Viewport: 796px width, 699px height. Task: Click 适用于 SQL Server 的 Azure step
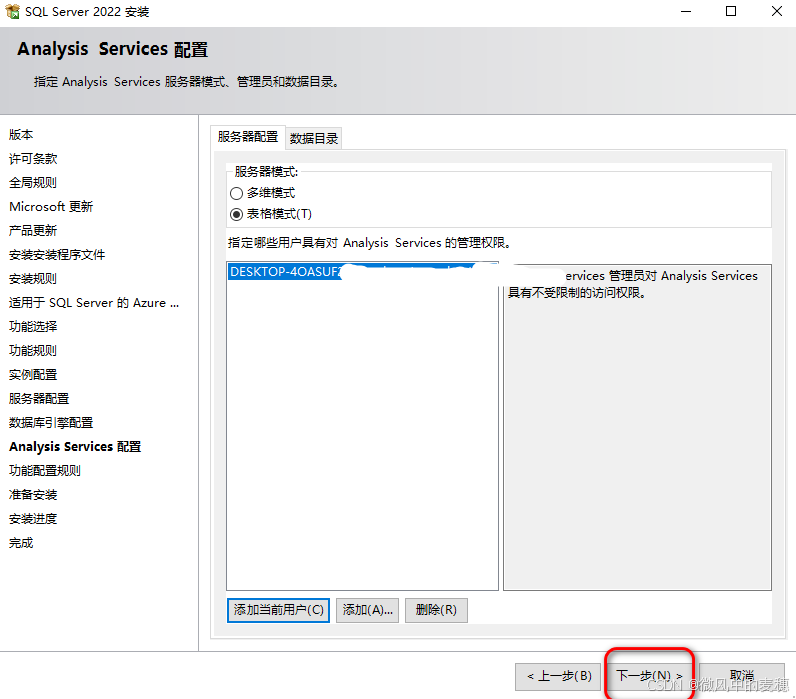[x=94, y=303]
